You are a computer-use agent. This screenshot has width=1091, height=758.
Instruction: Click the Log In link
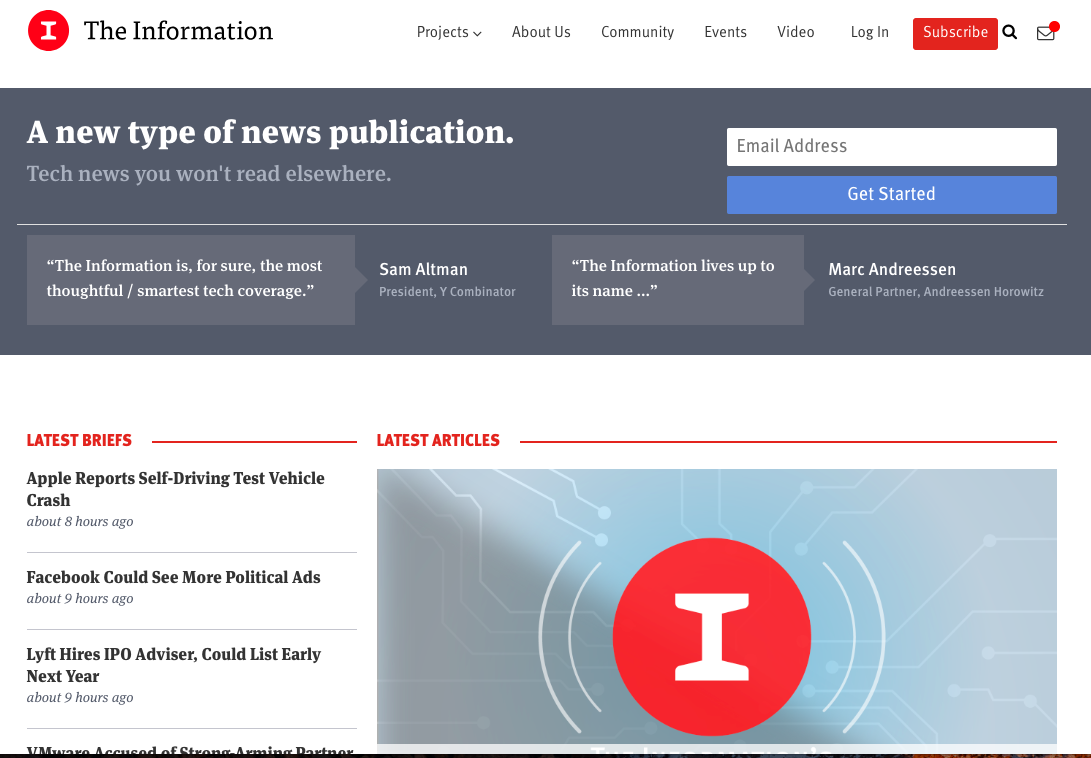[x=869, y=33]
